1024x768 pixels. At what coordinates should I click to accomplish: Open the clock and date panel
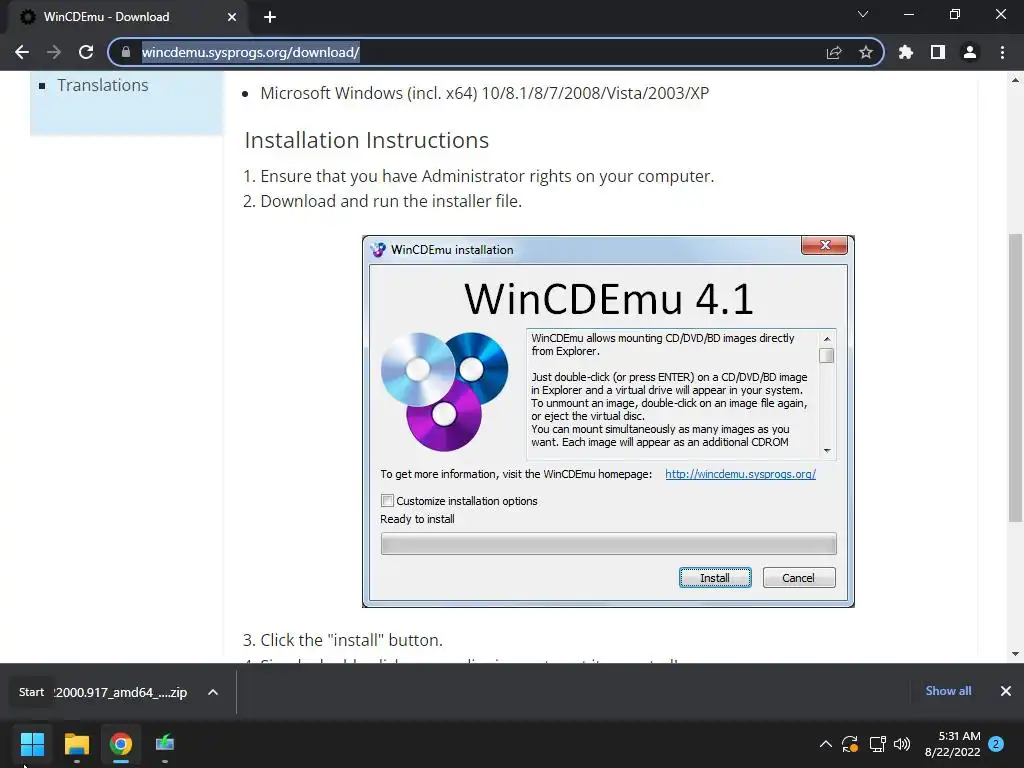click(x=952, y=744)
